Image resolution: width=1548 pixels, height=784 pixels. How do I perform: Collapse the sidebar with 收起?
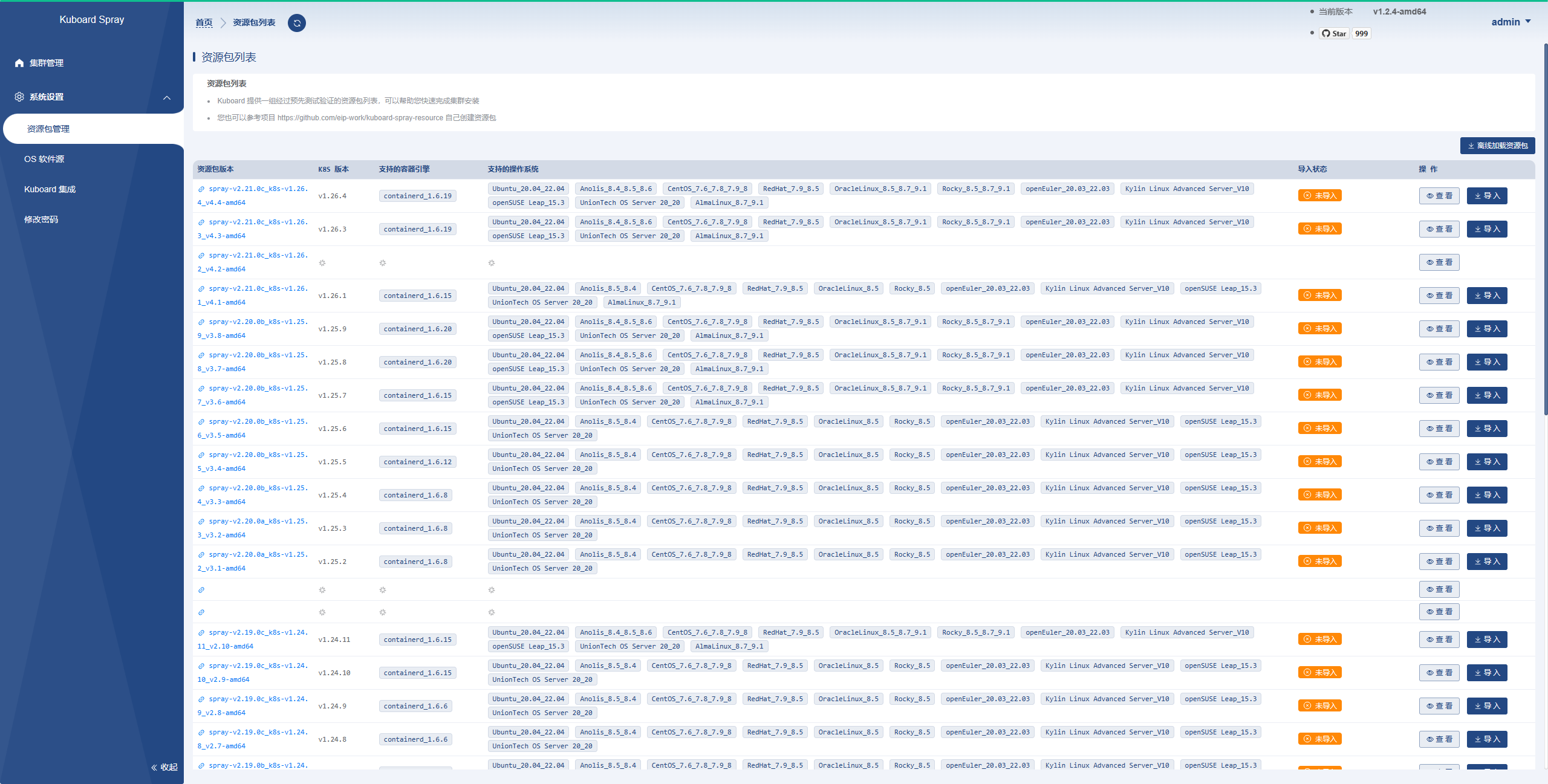click(x=164, y=767)
